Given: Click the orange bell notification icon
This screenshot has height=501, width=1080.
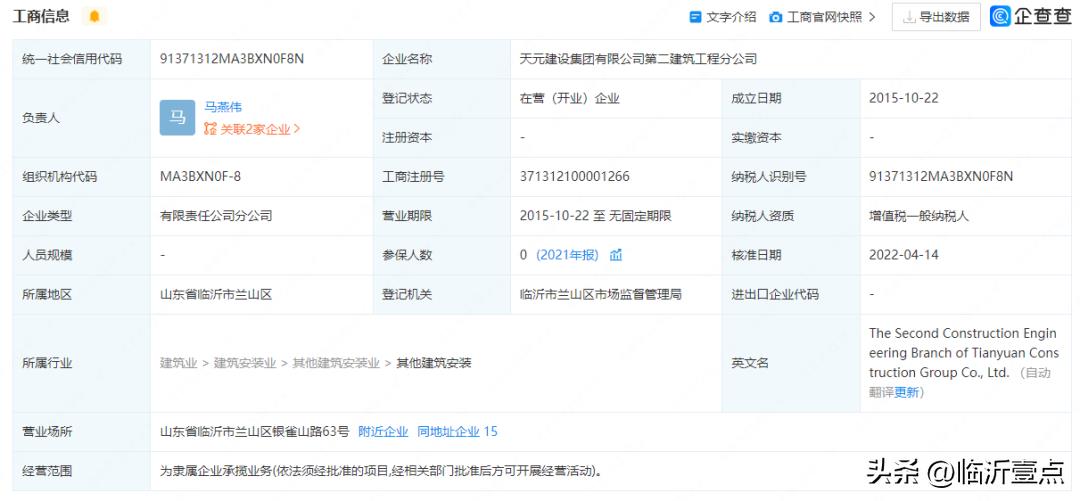Looking at the screenshot, I should (x=94, y=17).
